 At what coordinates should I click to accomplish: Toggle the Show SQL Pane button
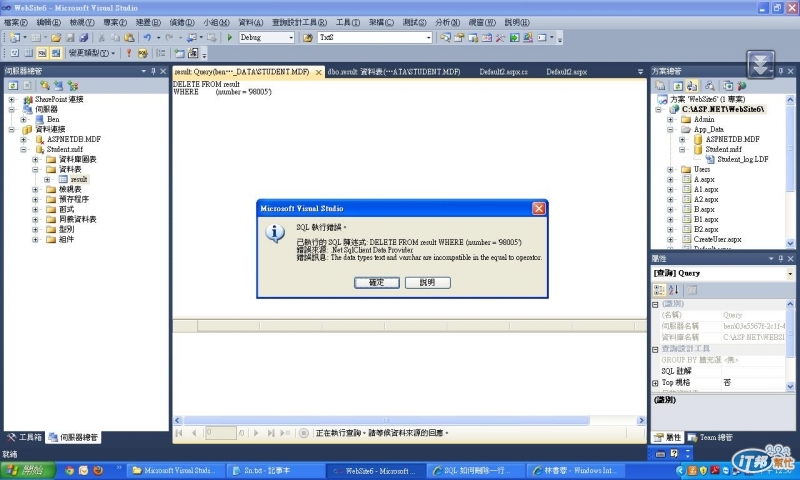(42, 53)
